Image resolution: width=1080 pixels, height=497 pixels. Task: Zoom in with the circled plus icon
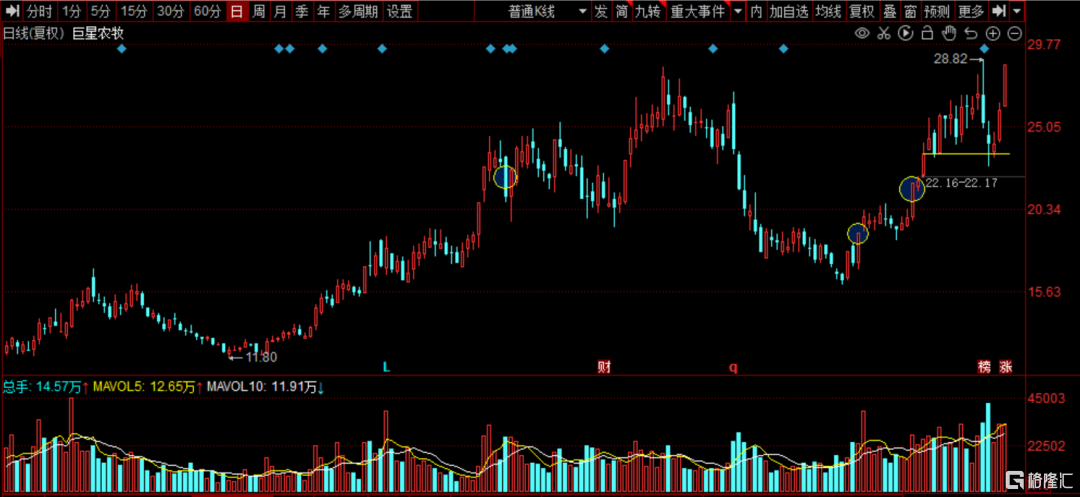tap(993, 33)
